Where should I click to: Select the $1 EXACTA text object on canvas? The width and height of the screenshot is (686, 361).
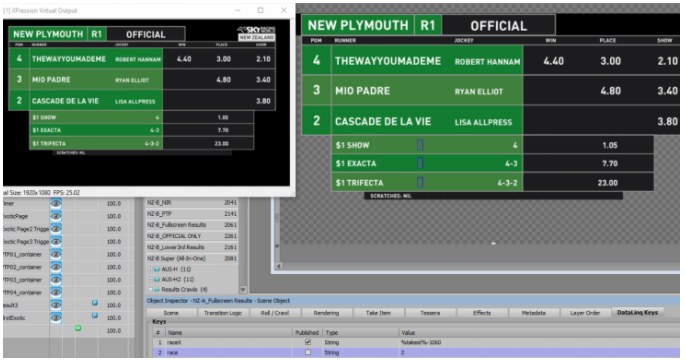click(x=356, y=164)
